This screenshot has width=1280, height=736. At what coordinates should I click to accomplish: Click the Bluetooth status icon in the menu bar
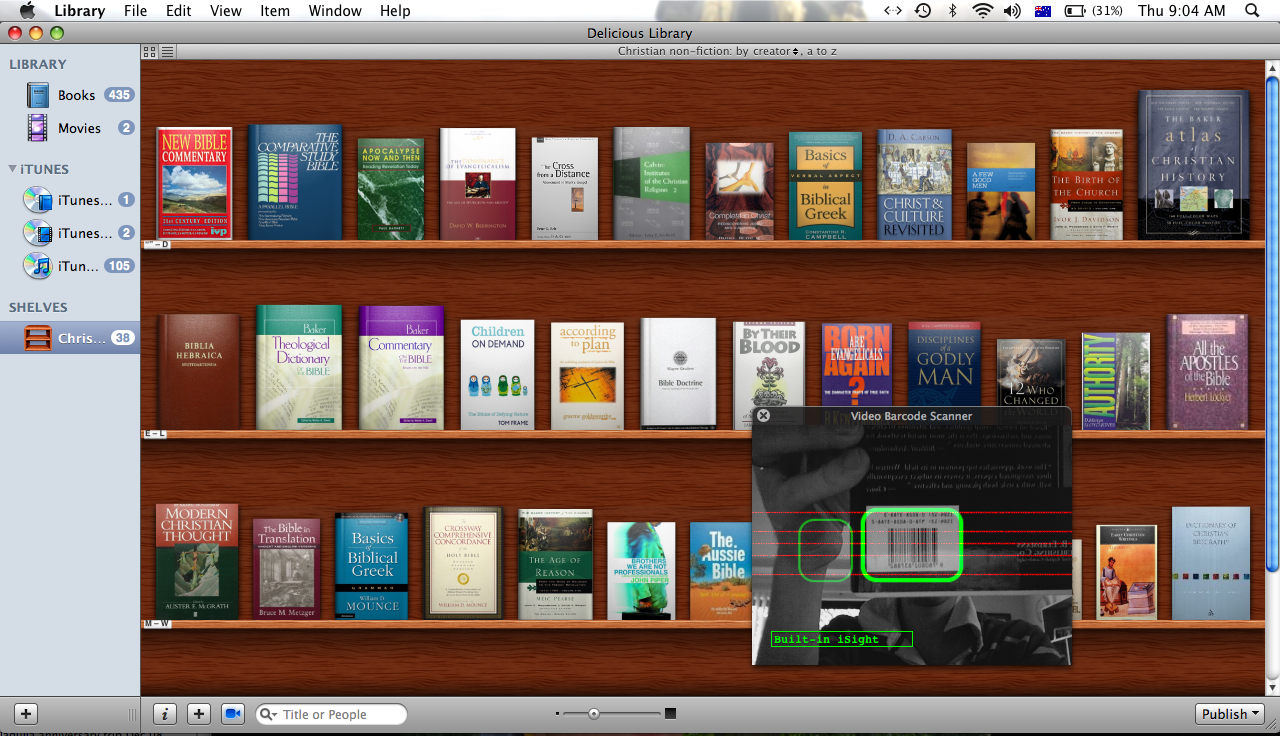pyautogui.click(x=952, y=11)
